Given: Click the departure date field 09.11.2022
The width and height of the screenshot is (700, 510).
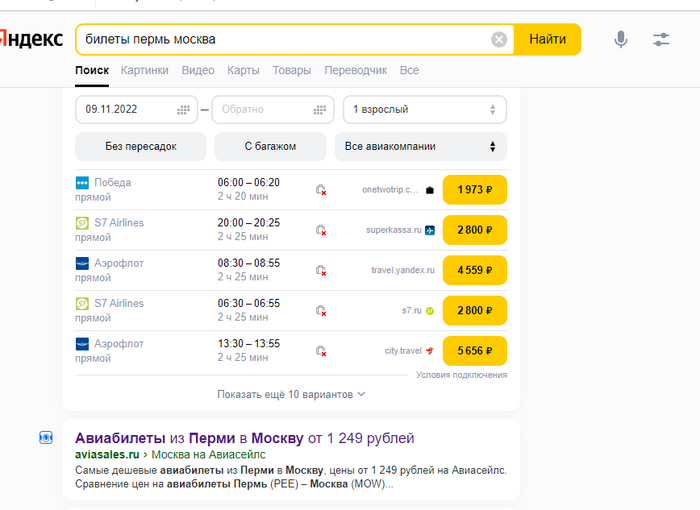Looking at the screenshot, I should pyautogui.click(x=137, y=109).
